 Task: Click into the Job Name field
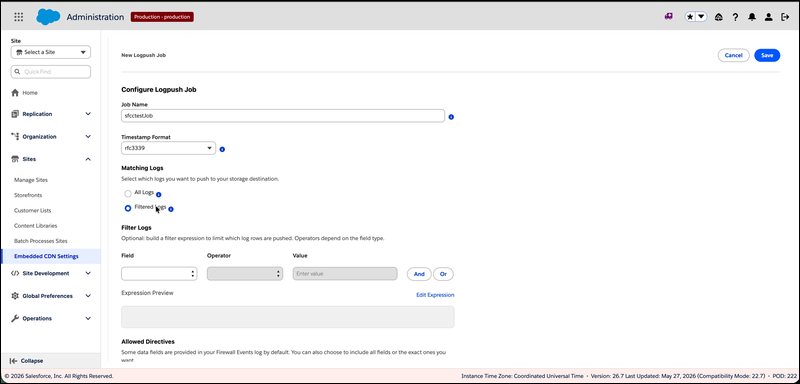tap(283, 116)
